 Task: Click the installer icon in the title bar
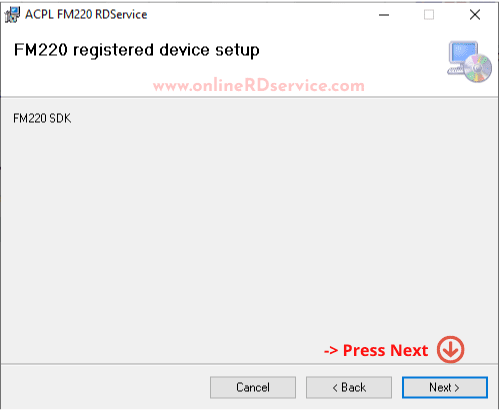coord(12,15)
